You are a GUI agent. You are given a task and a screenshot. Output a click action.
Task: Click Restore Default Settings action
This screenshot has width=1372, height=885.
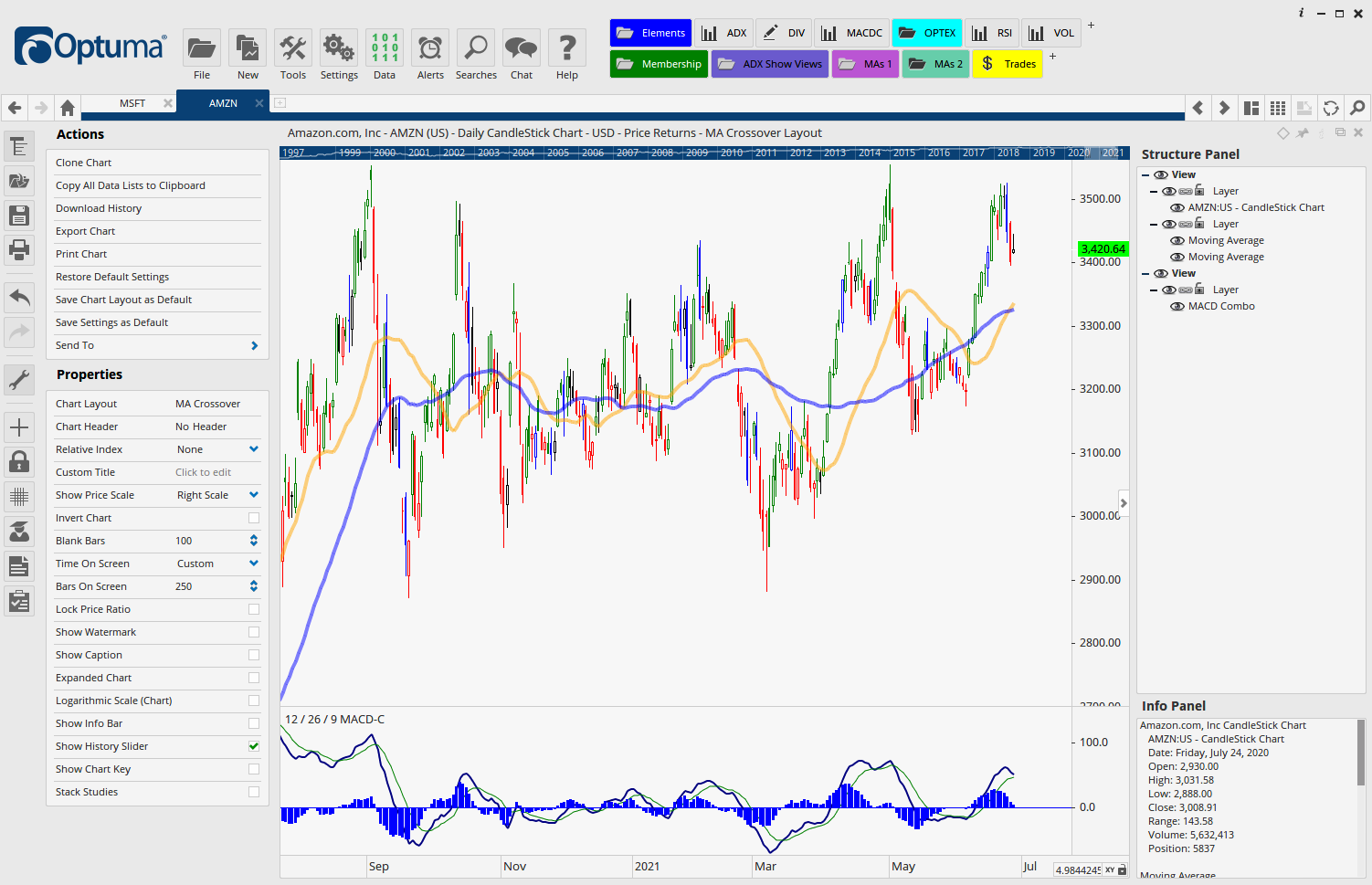click(x=112, y=277)
